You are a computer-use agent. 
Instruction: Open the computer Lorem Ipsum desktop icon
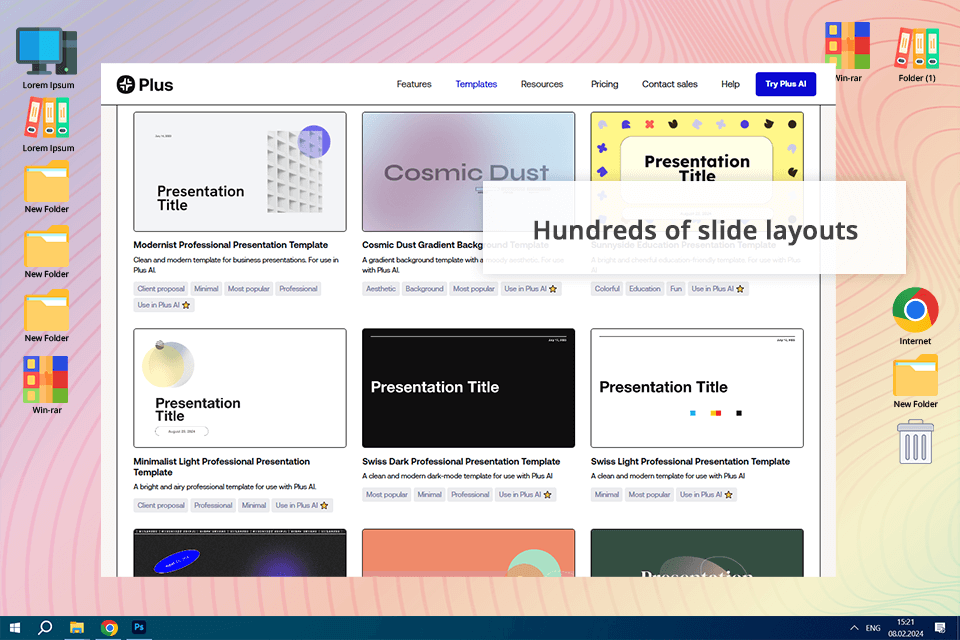coord(48,58)
